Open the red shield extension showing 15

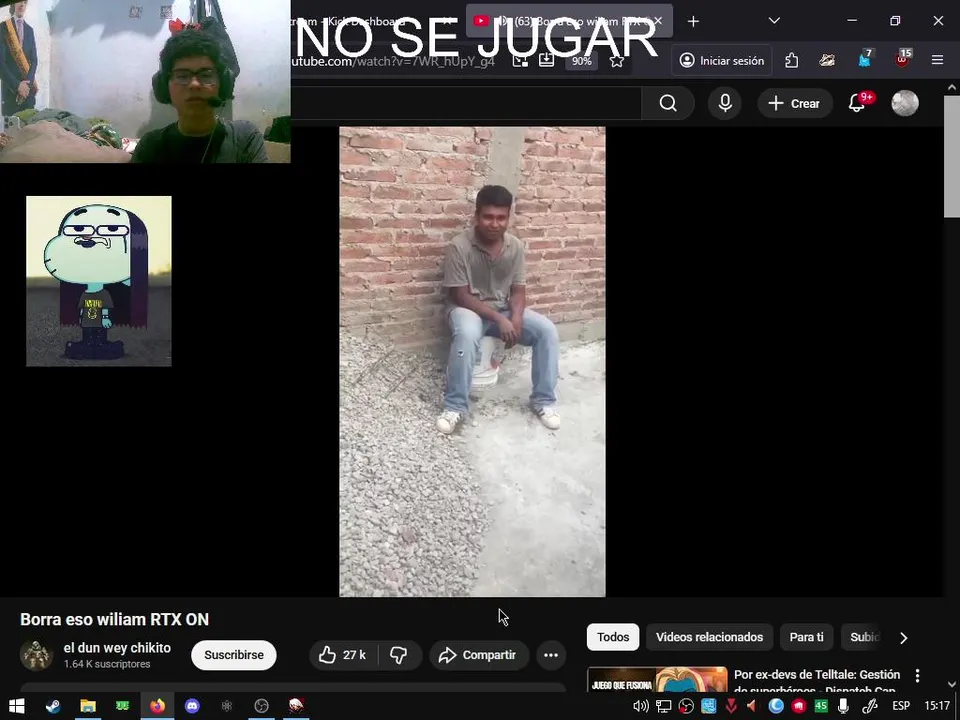coord(902,61)
